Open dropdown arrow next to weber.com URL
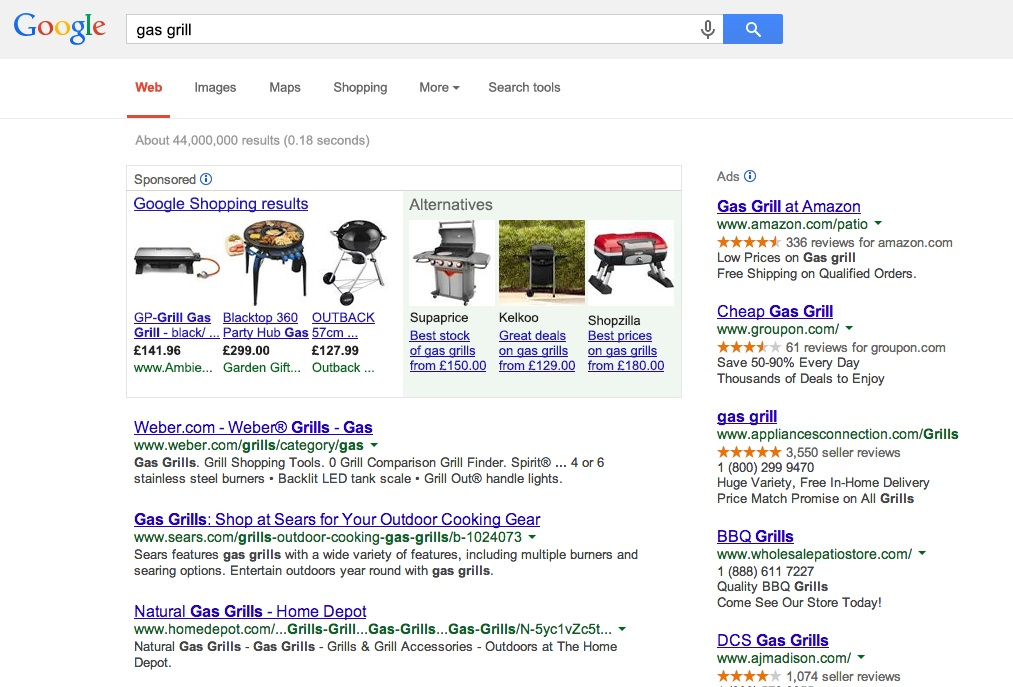Image resolution: width=1013 pixels, height=687 pixels. click(374, 445)
